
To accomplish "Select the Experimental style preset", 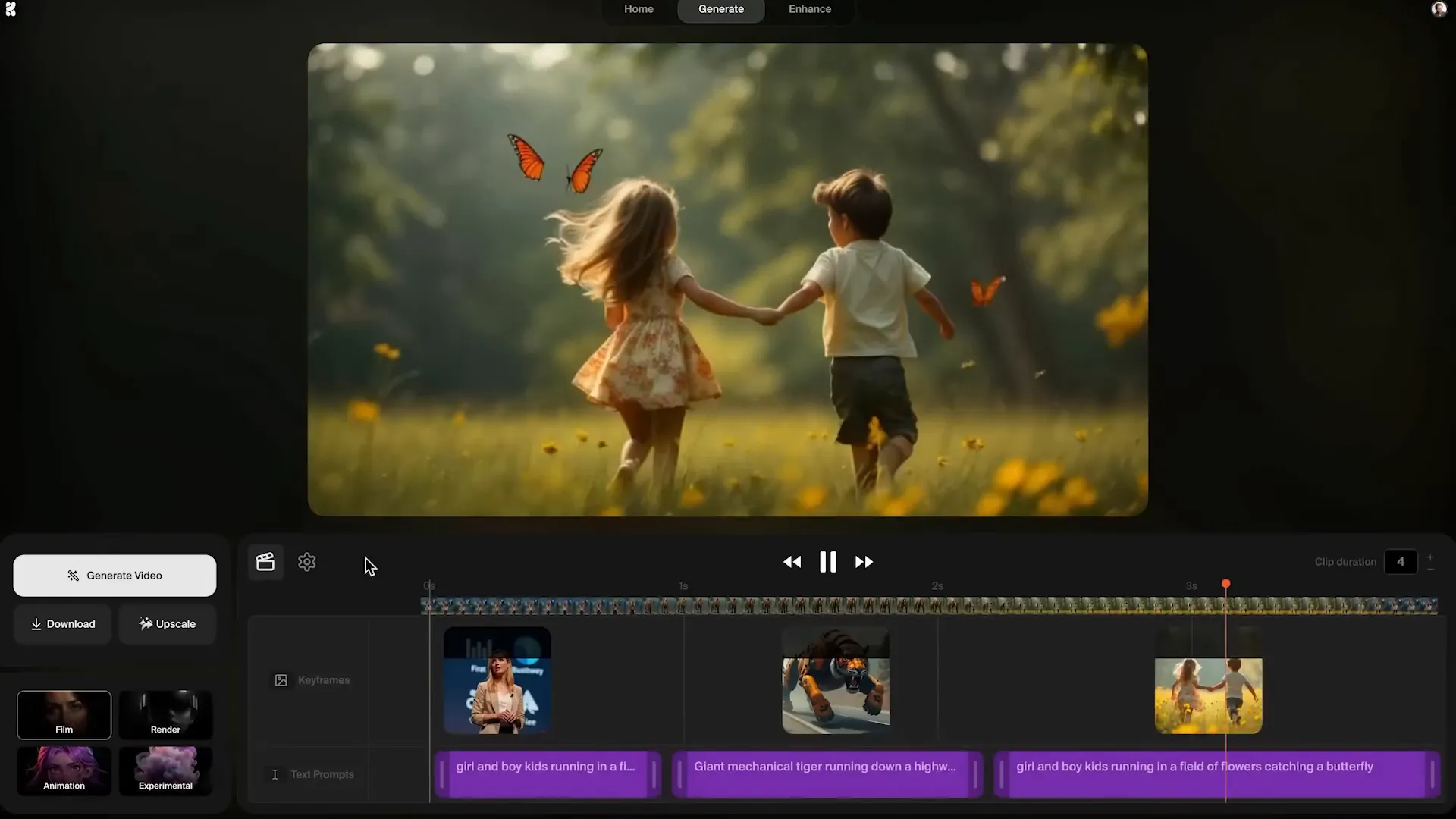I will [x=165, y=771].
